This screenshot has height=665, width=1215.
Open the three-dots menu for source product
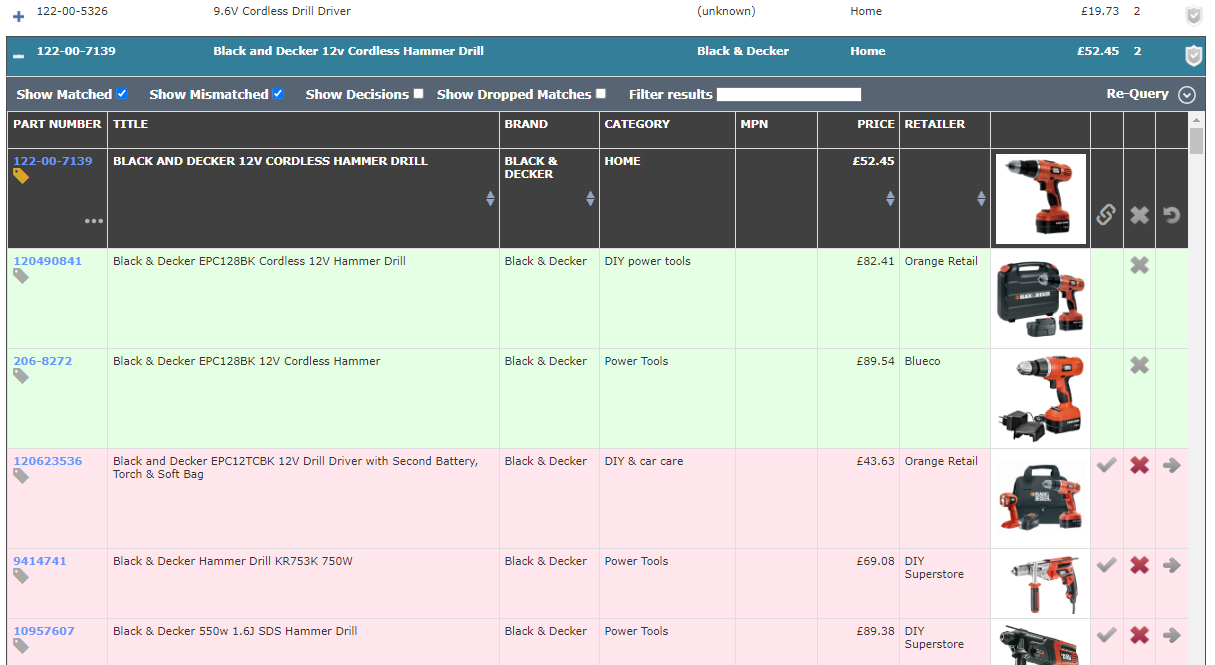pyautogui.click(x=94, y=221)
